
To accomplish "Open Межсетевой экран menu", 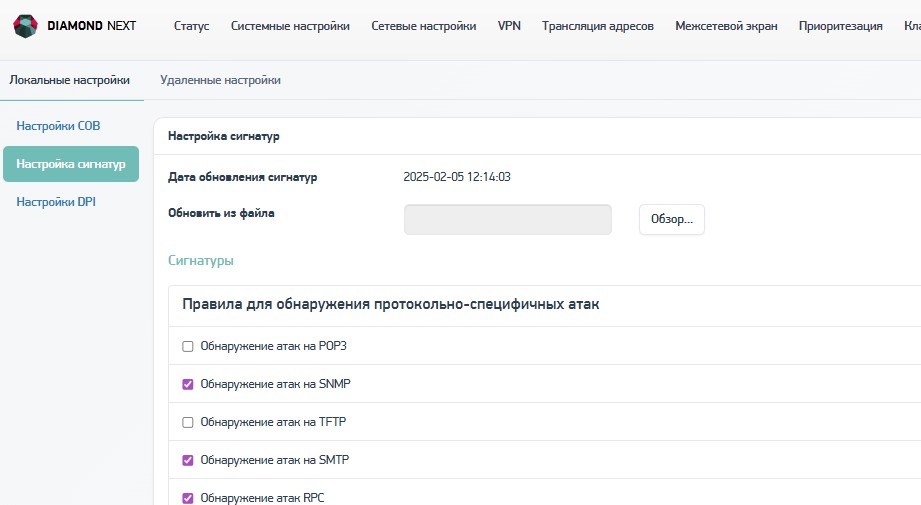I will click(726, 26).
